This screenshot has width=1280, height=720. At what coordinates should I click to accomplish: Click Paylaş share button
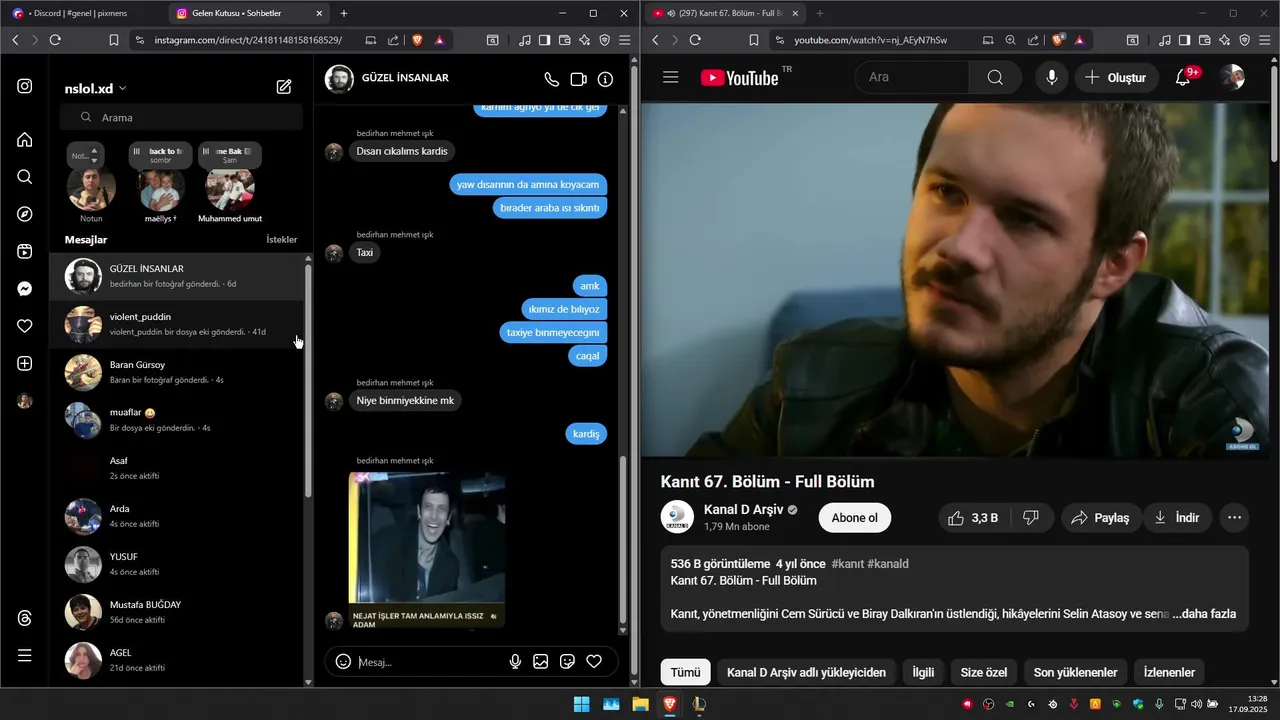[1100, 518]
